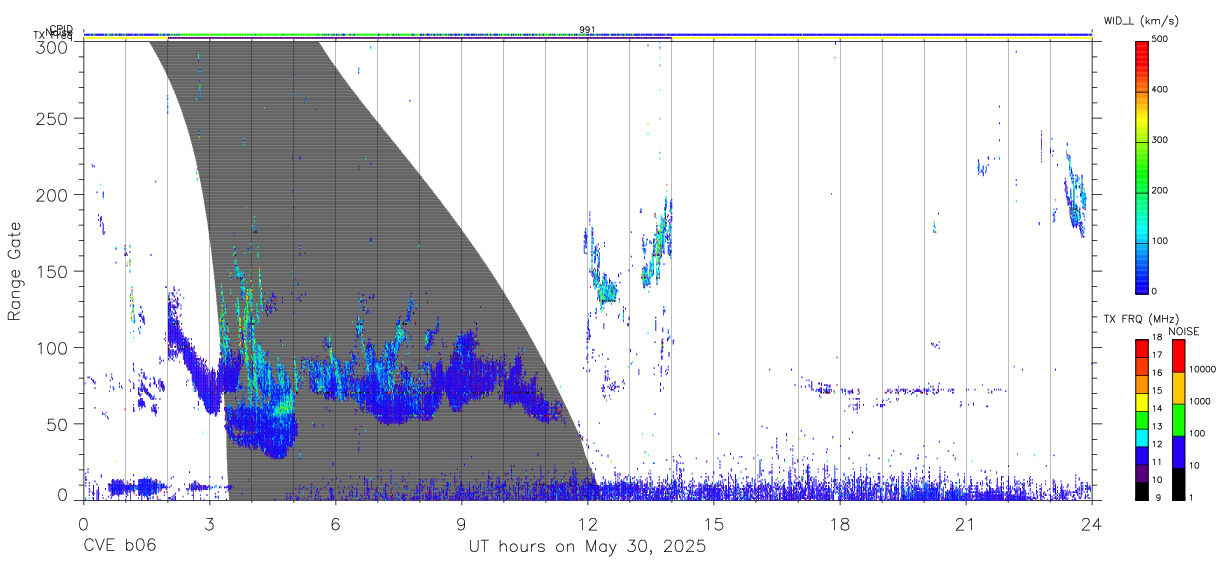Click the UT hours on May 30, 2025 title
This screenshot has height=567, width=1228.
coord(588,547)
